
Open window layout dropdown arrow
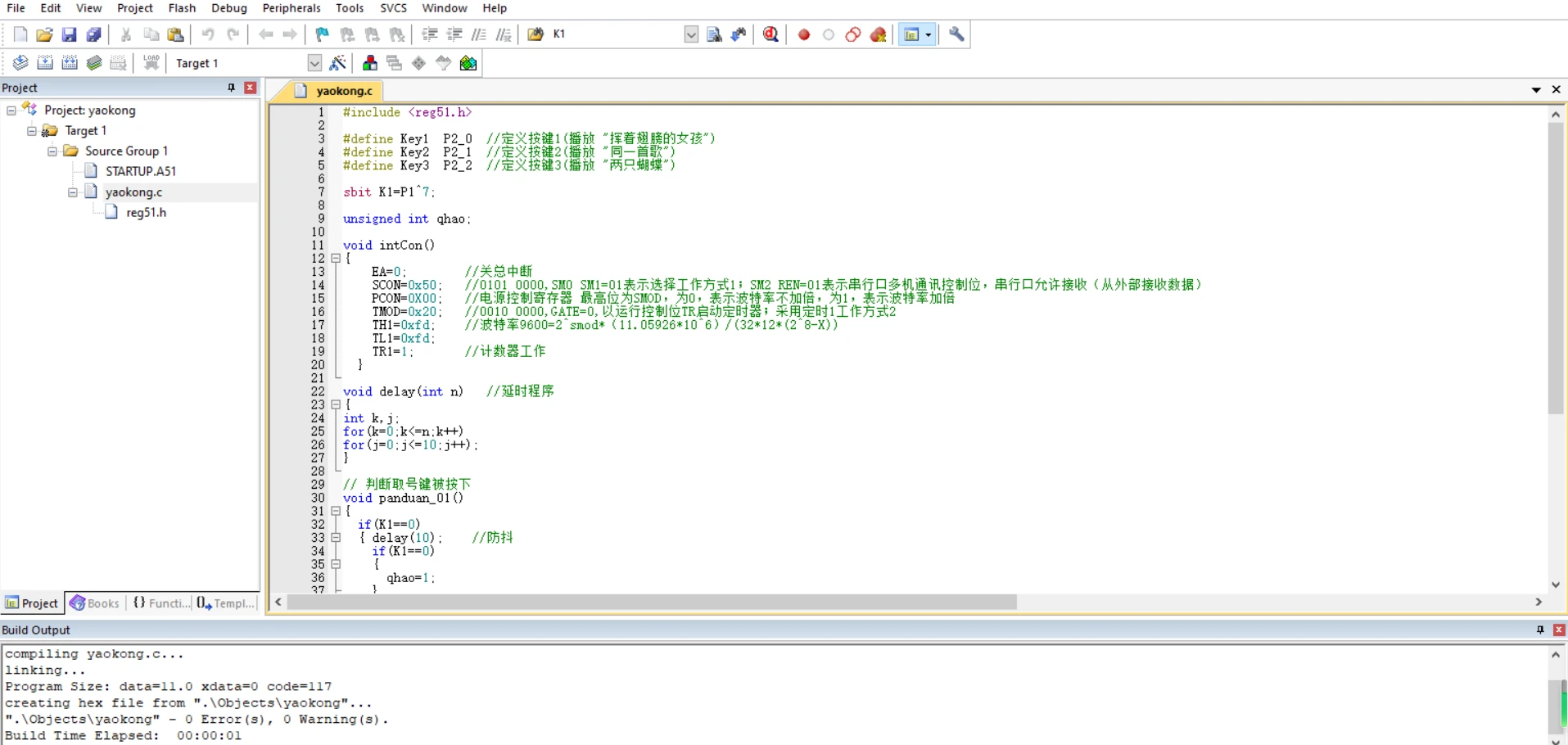[x=929, y=34]
